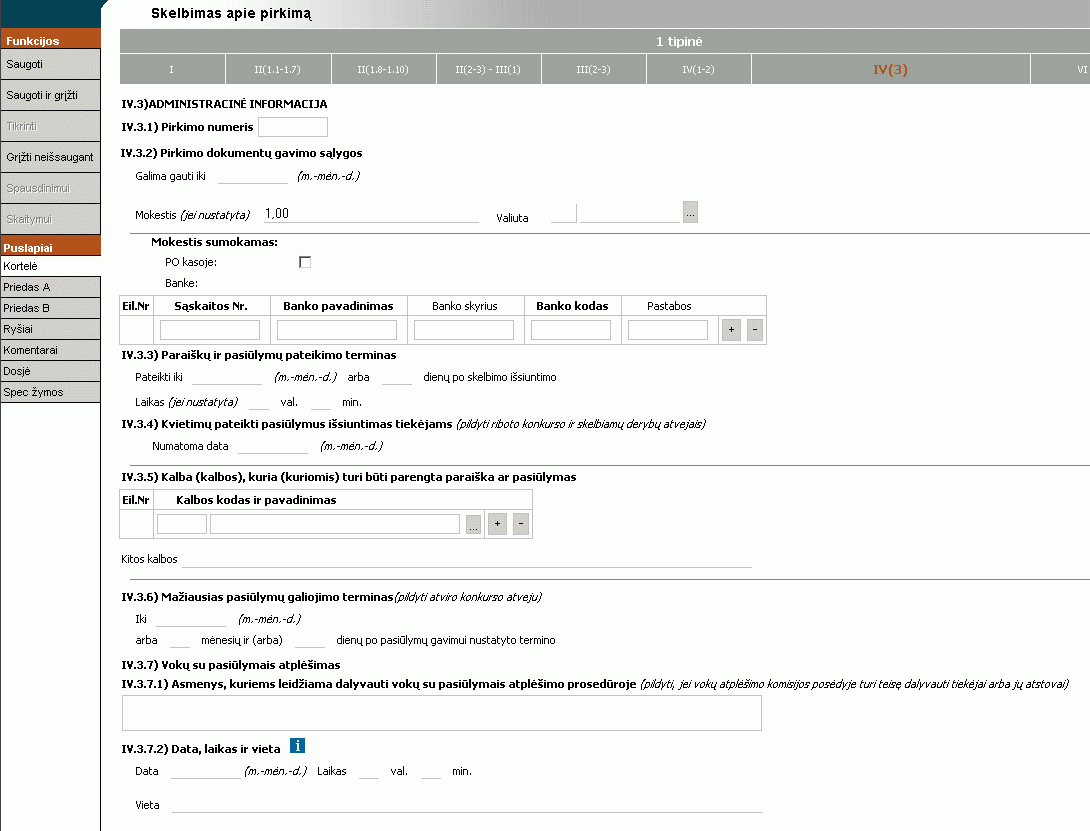Switch to tab III(2-3)
Viewport: 1090px width, 831px height.
(x=594, y=70)
